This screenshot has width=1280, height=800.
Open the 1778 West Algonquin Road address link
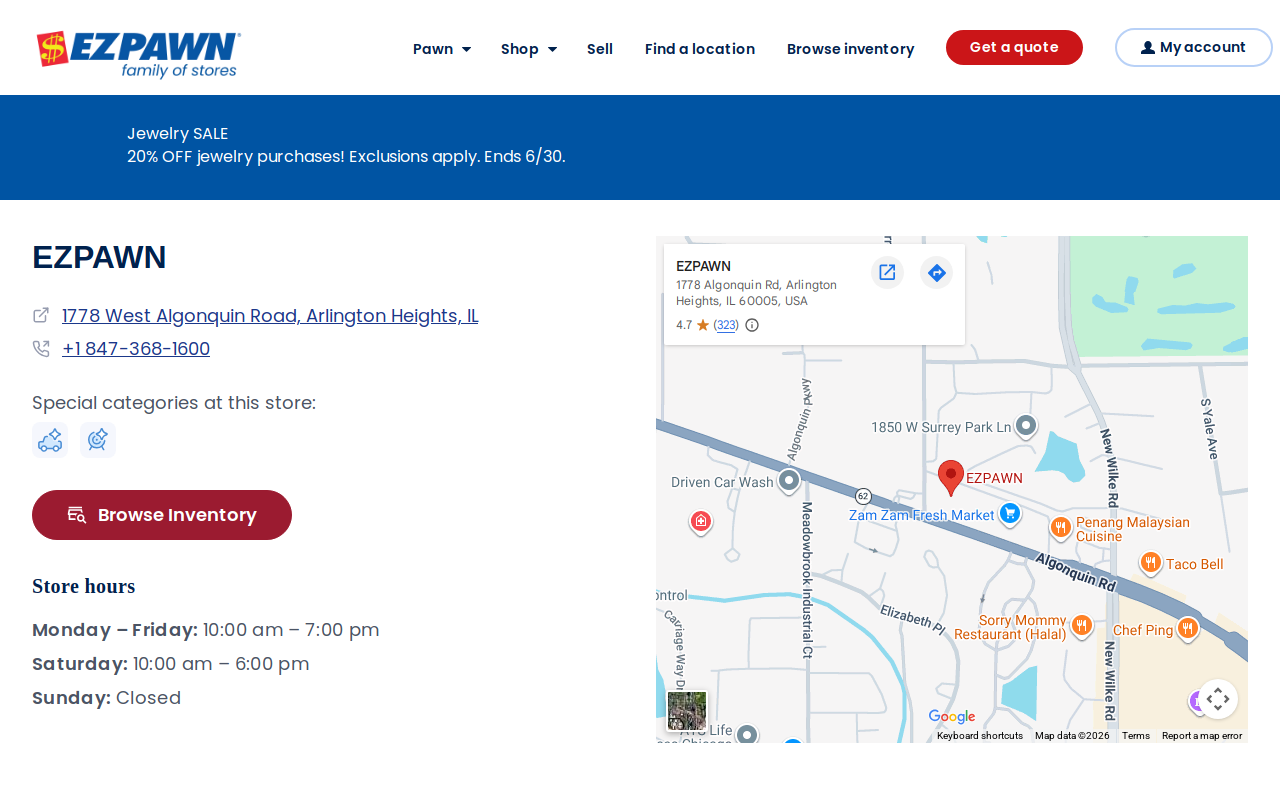tap(270, 316)
